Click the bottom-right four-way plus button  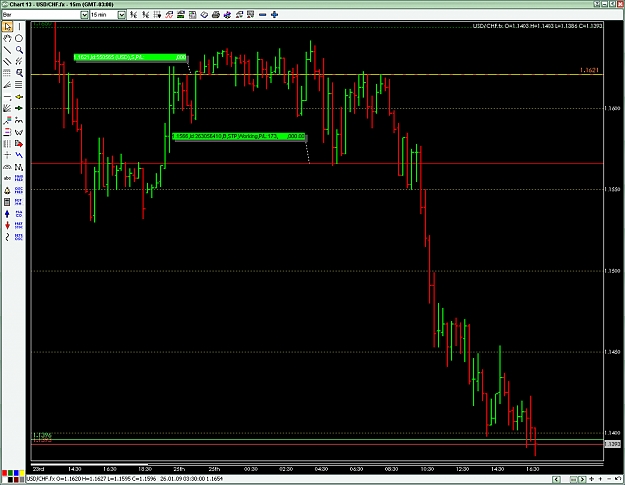pos(592,479)
